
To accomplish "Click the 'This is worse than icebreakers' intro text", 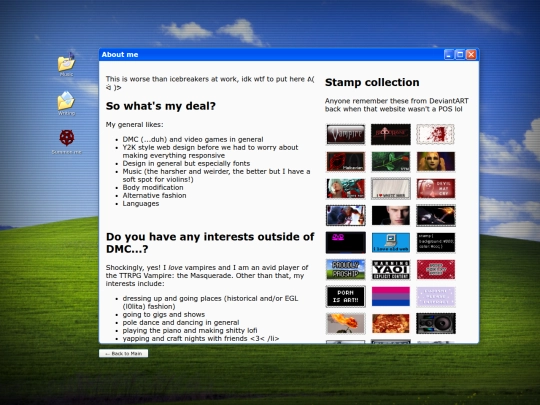I will click(x=210, y=83).
